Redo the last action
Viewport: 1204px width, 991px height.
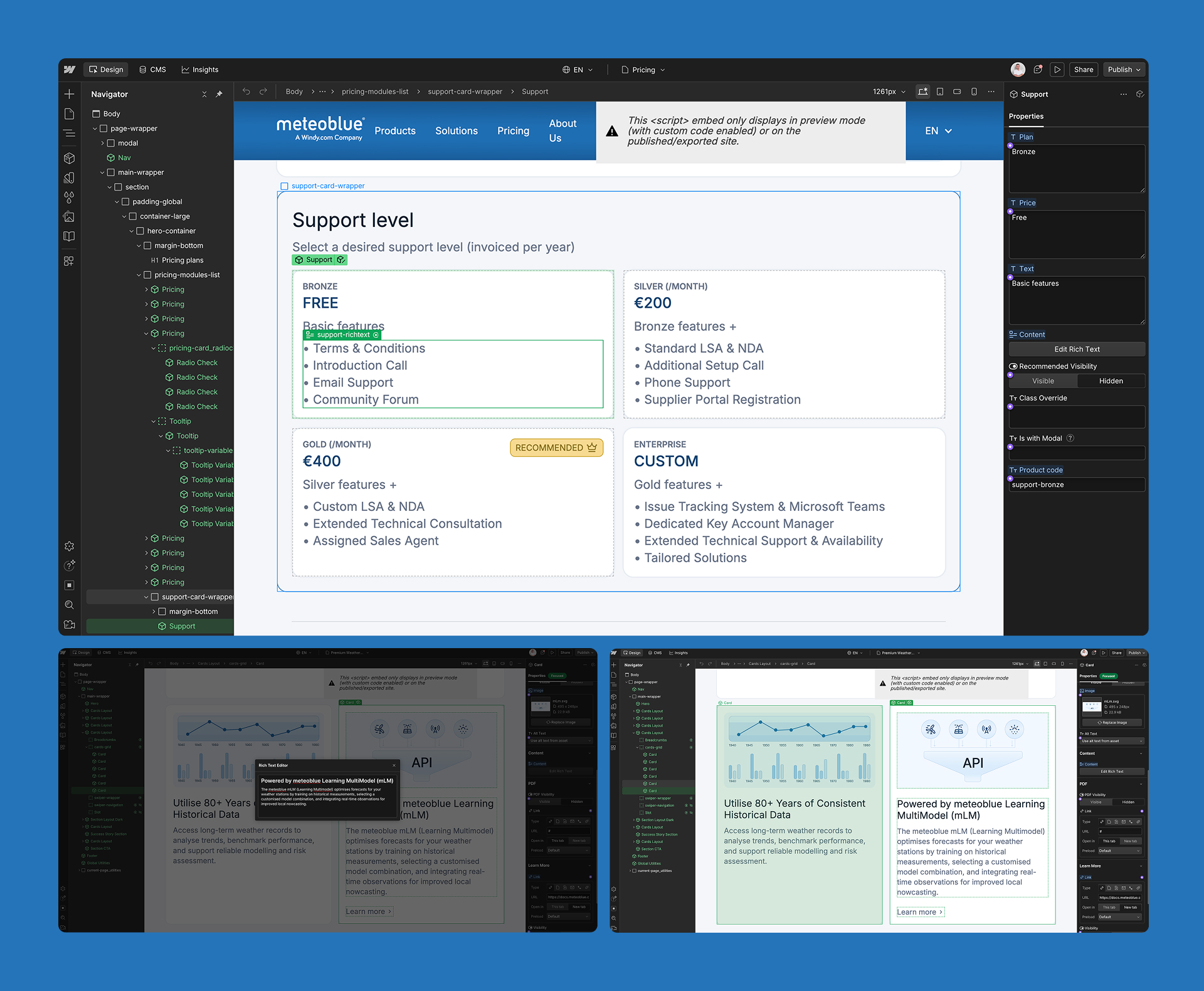[x=263, y=92]
